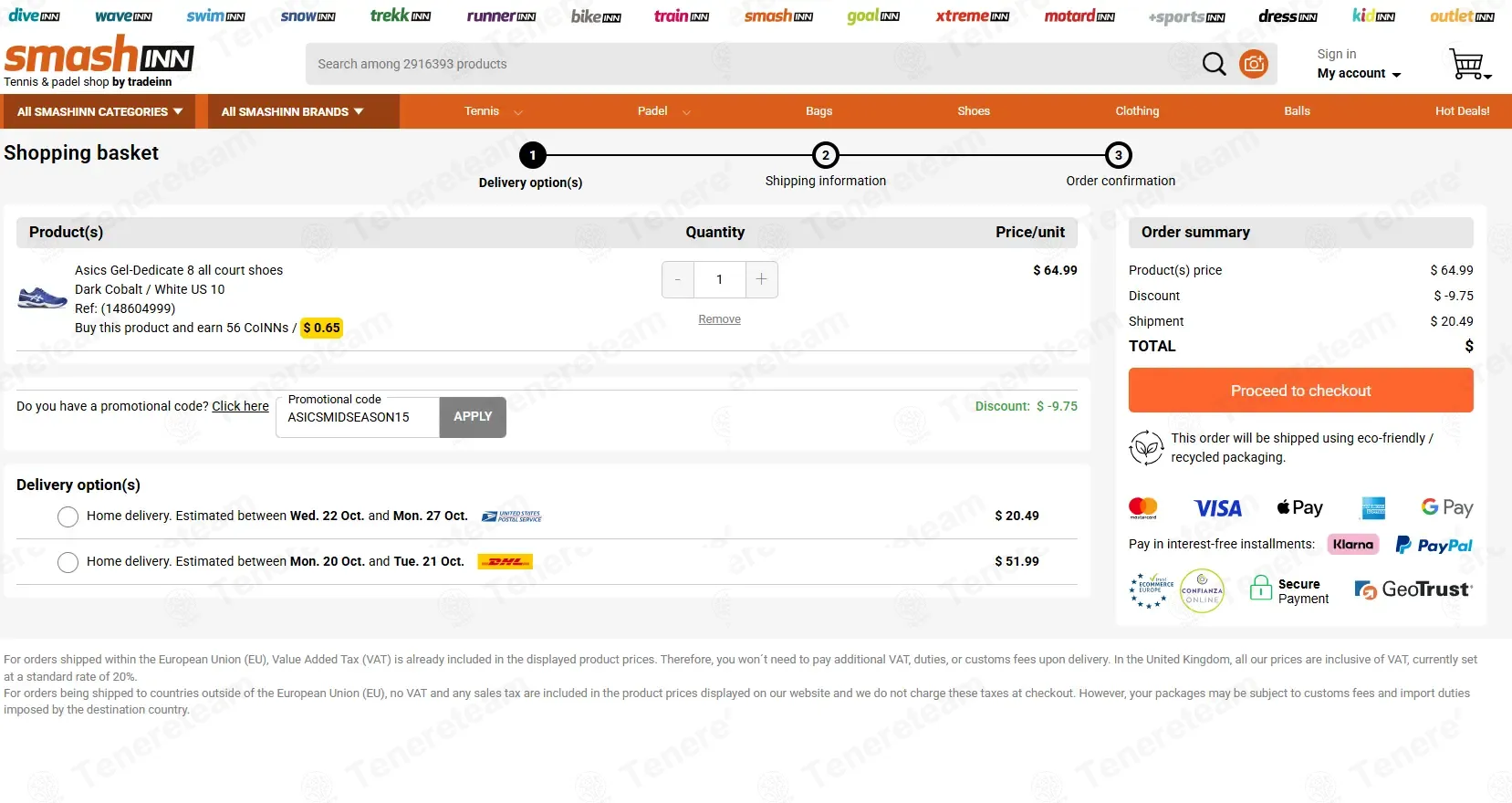Screen dimensions: 1512x803
Task: Remove the Asics shoes from basket
Action: tap(719, 319)
